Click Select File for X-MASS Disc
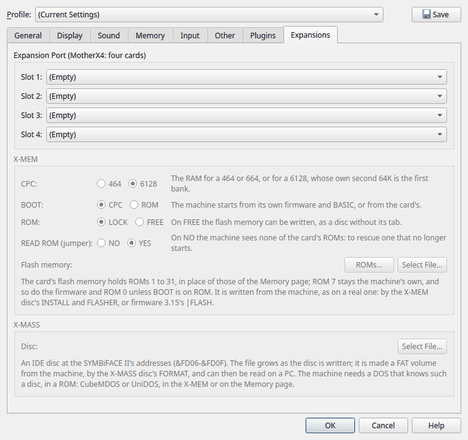This screenshot has height=440, width=468. (x=422, y=346)
